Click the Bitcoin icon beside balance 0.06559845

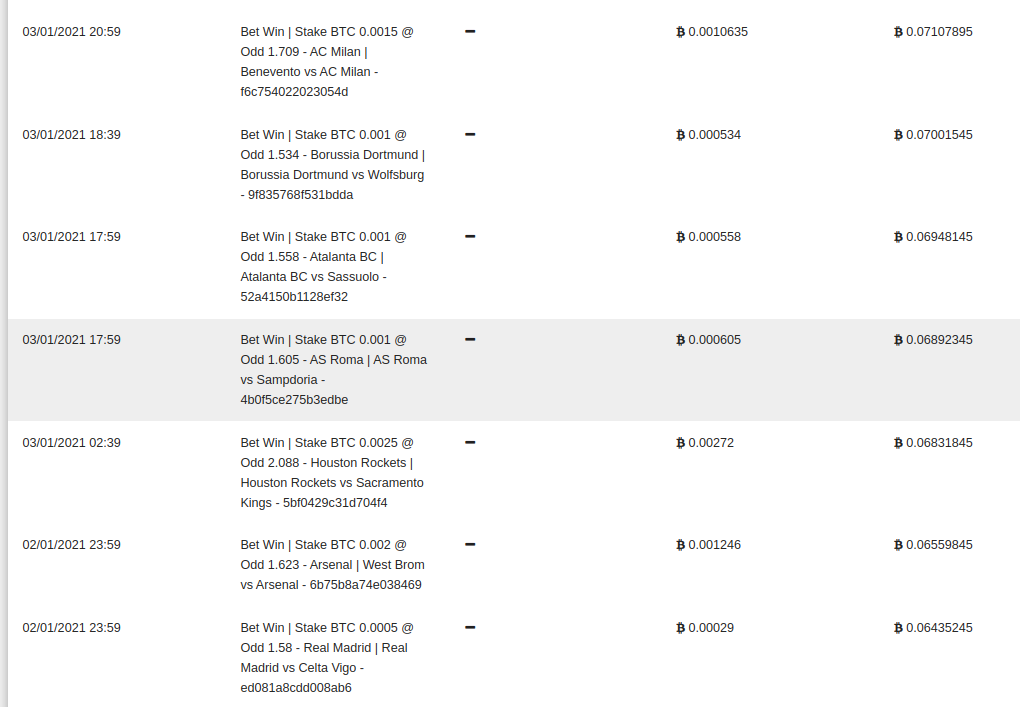pos(898,545)
